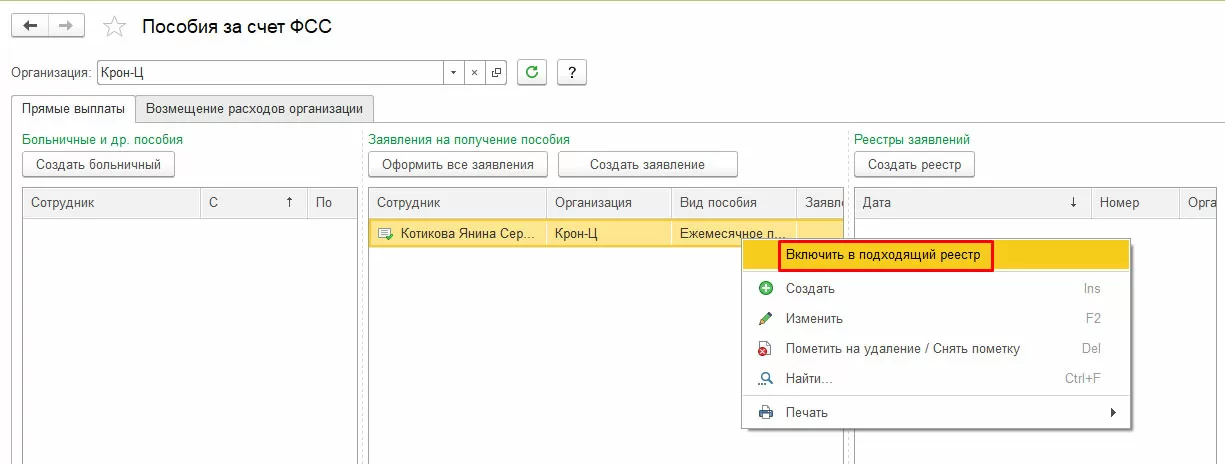Click the green plus icon beside Создать
The height and width of the screenshot is (464, 1225).
[766, 288]
